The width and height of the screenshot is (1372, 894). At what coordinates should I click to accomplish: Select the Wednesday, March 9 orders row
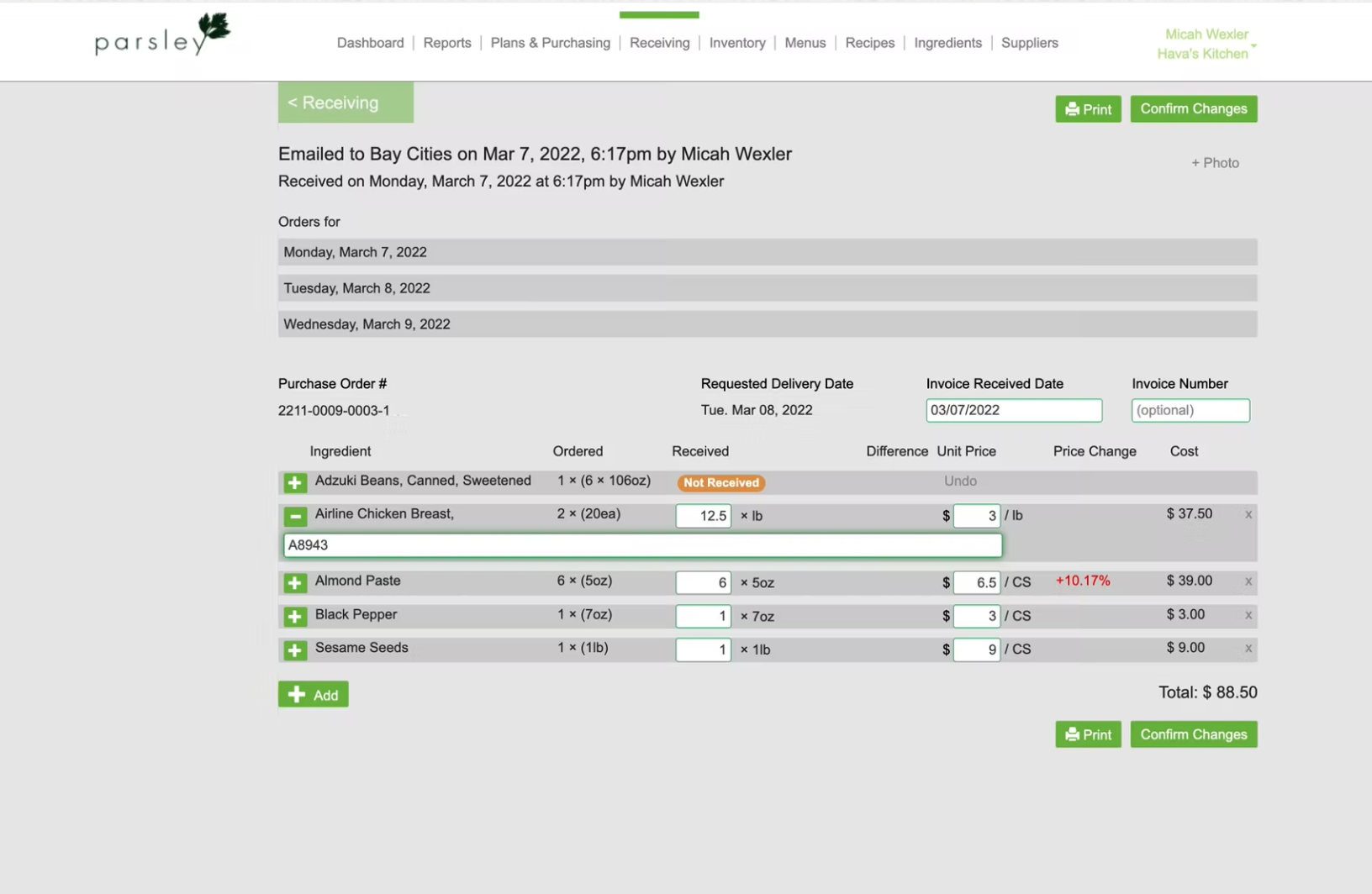[766, 323]
